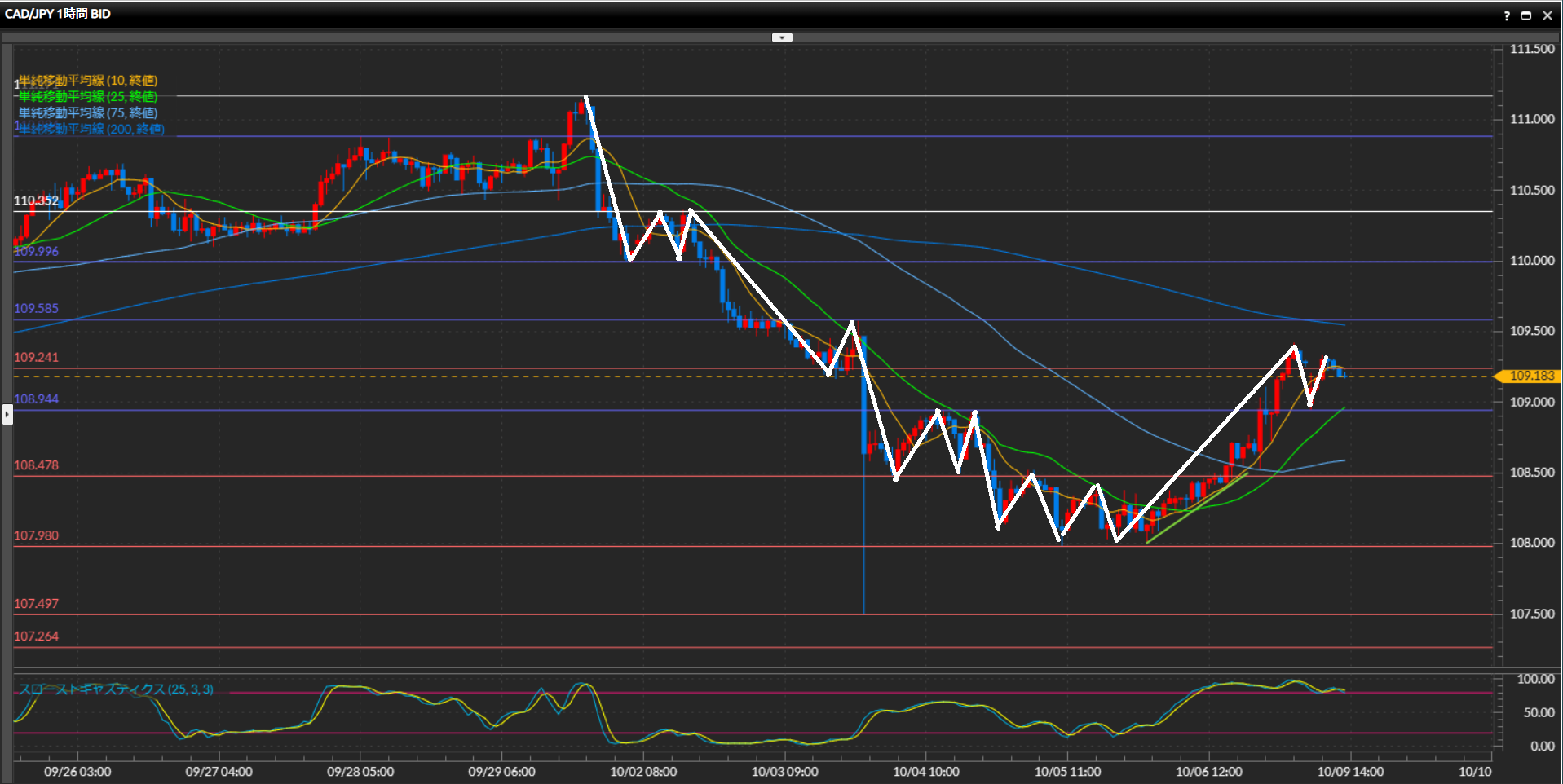Image resolution: width=1563 pixels, height=784 pixels.
Task: Click the Slow Stochastics (25, 3, 3) label
Action: 116,689
